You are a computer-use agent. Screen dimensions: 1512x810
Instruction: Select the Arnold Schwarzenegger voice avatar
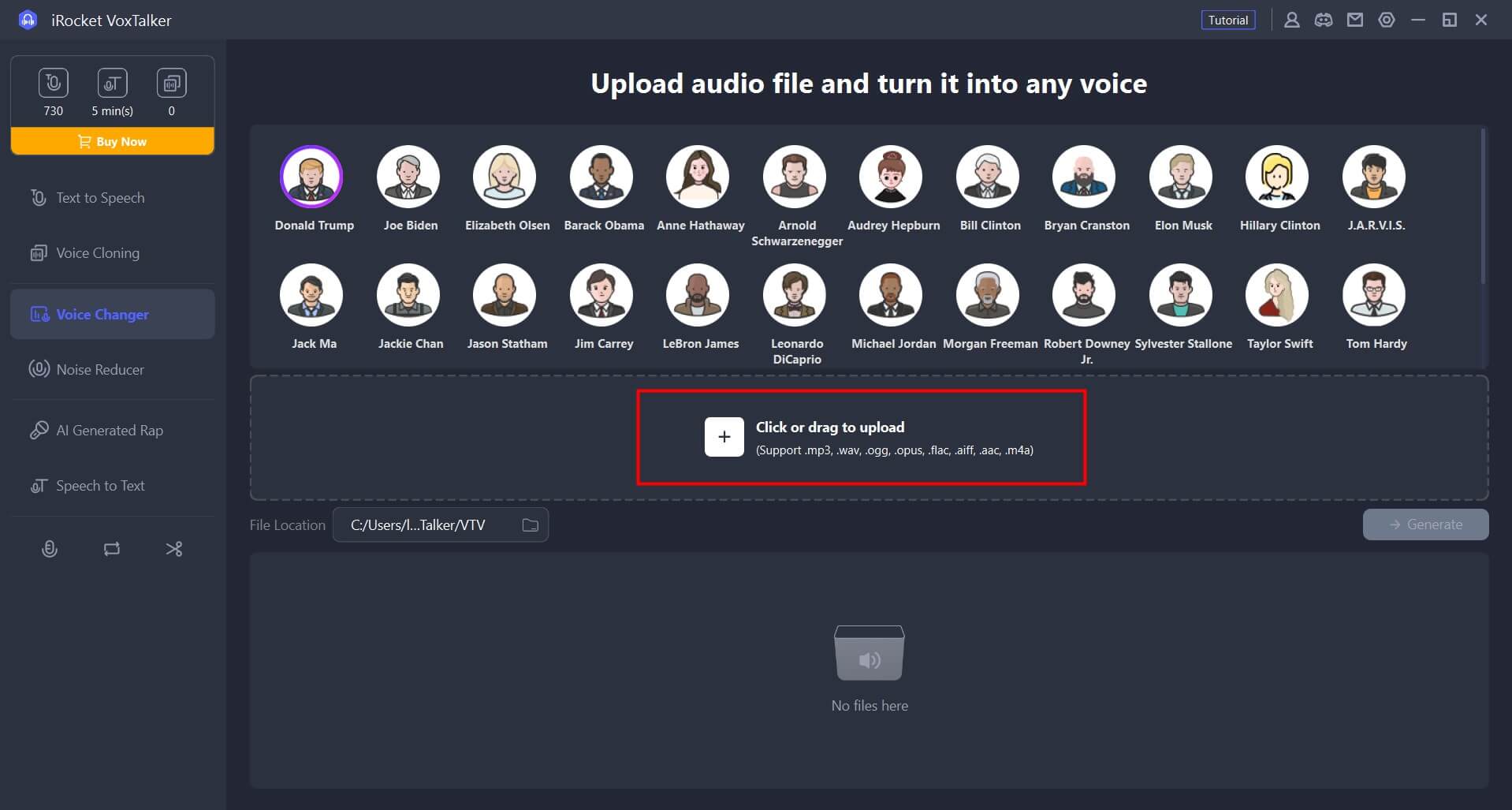pos(795,177)
